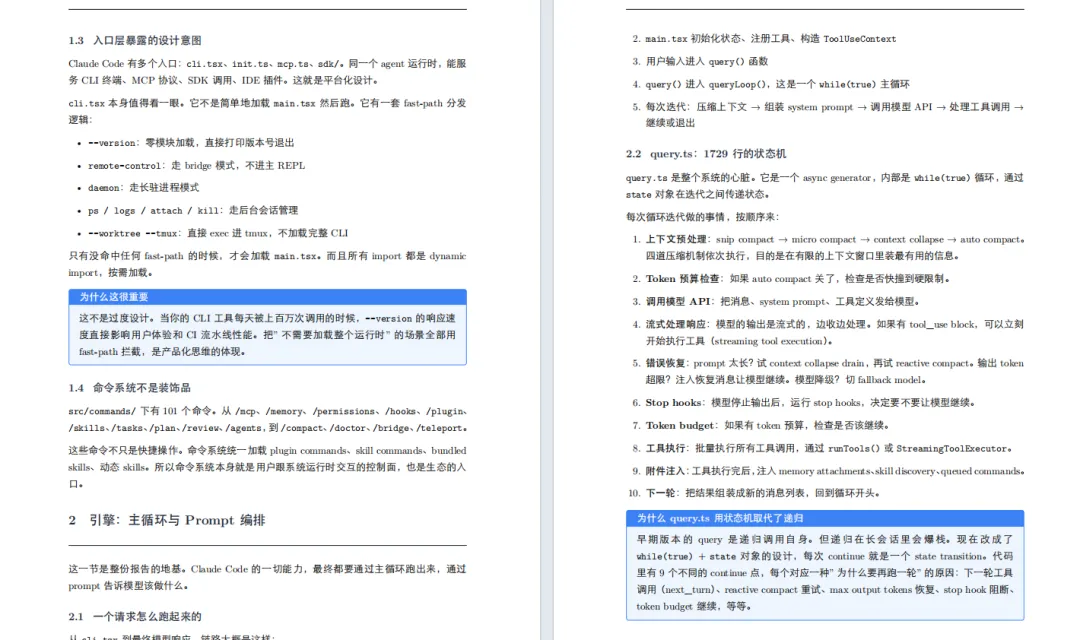Image resolution: width=1080 pixels, height=640 pixels.
Task: Select list item "main.tsx 初始化状态"
Action: click(765, 39)
